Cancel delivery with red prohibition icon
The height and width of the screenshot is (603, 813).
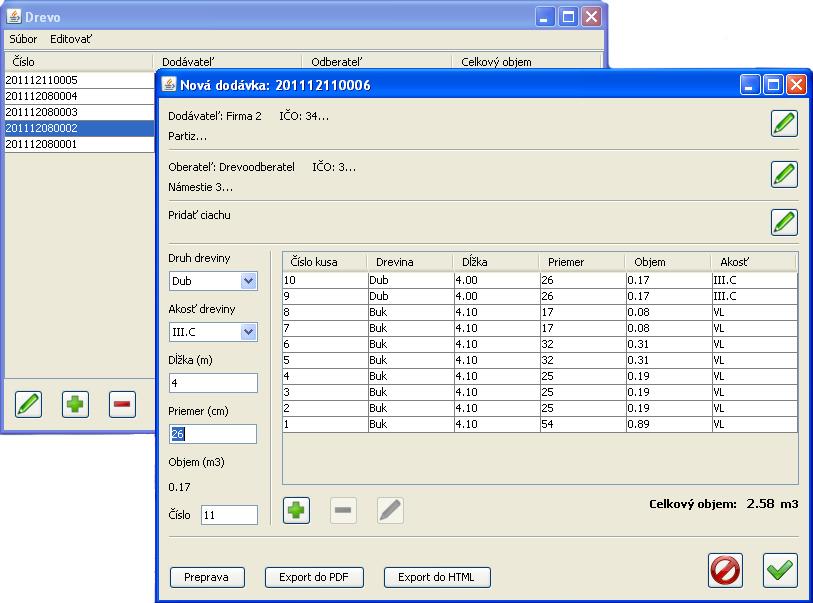[x=726, y=570]
